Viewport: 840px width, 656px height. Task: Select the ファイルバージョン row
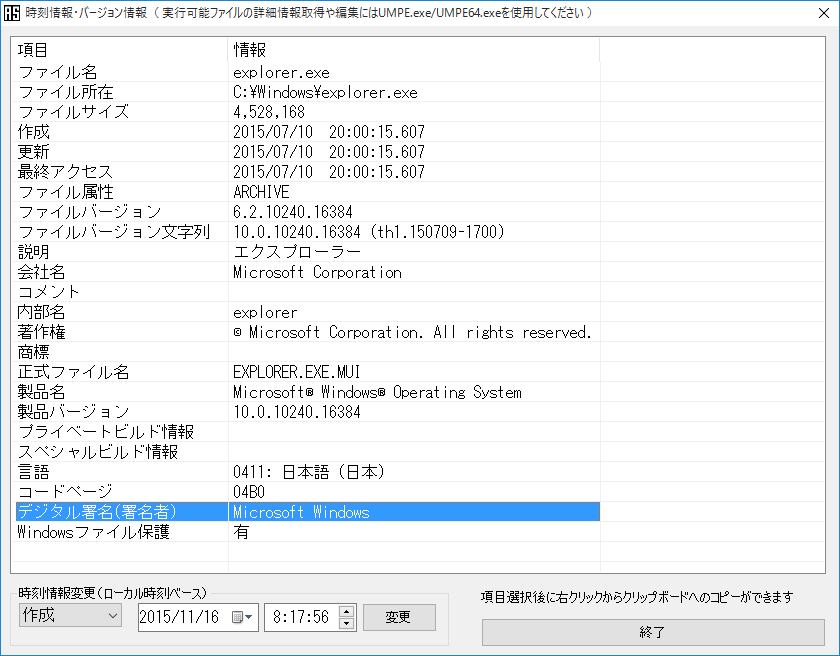point(308,212)
